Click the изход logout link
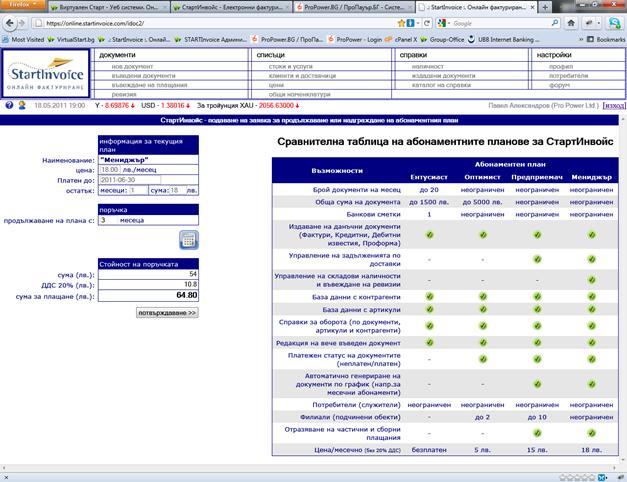The height and width of the screenshot is (482, 627). click(614, 106)
